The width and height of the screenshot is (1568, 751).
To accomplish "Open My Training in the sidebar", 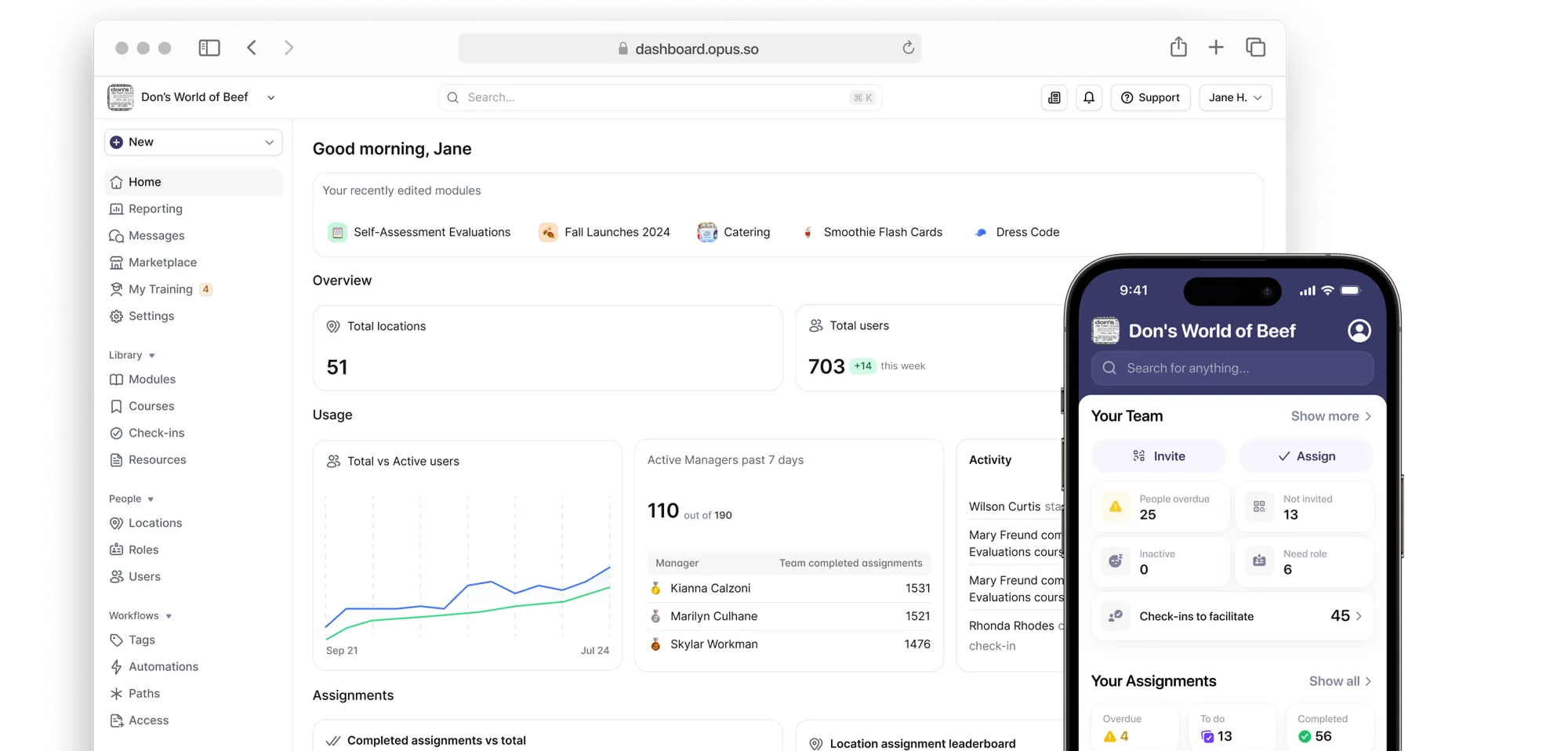I will pos(193,289).
